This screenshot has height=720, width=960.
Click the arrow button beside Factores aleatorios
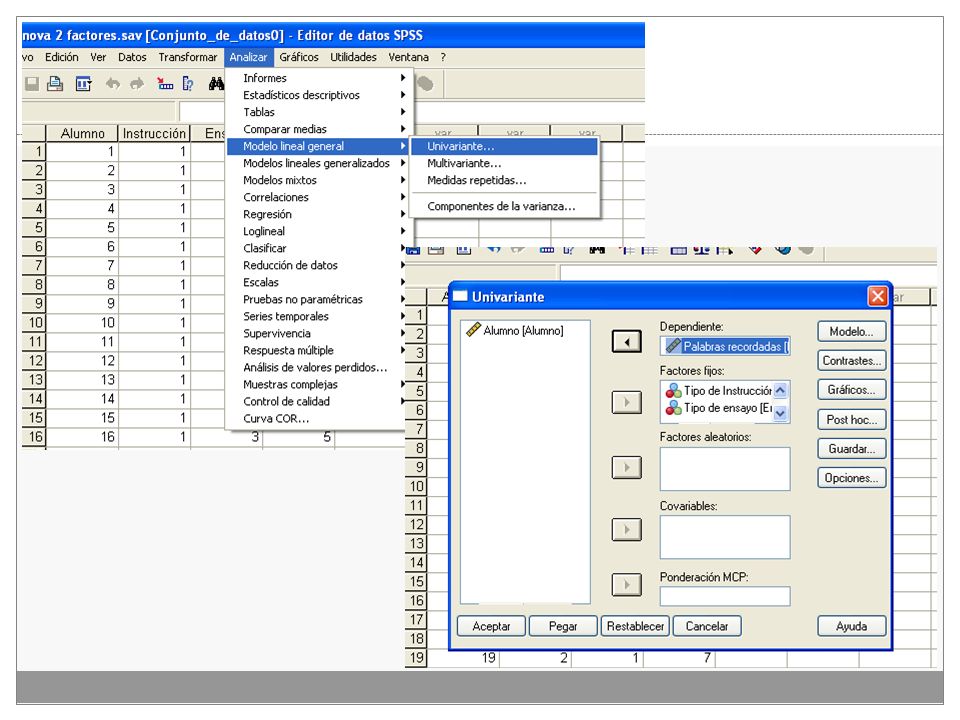(626, 467)
